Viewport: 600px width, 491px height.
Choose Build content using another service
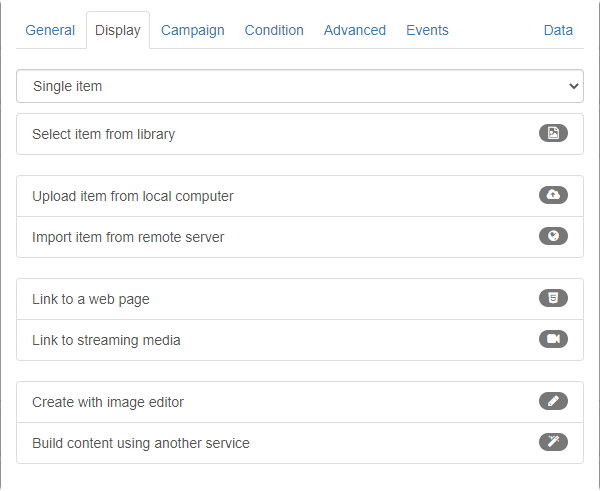(x=300, y=443)
